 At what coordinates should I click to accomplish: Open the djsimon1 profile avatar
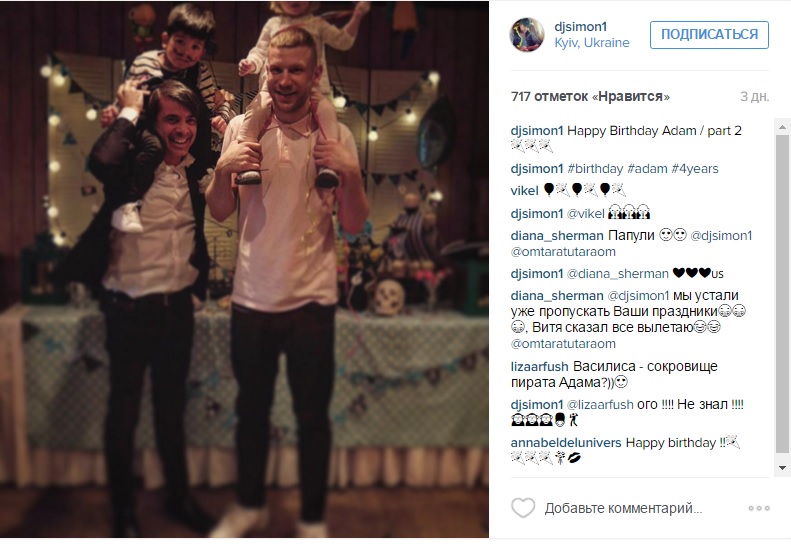528,35
